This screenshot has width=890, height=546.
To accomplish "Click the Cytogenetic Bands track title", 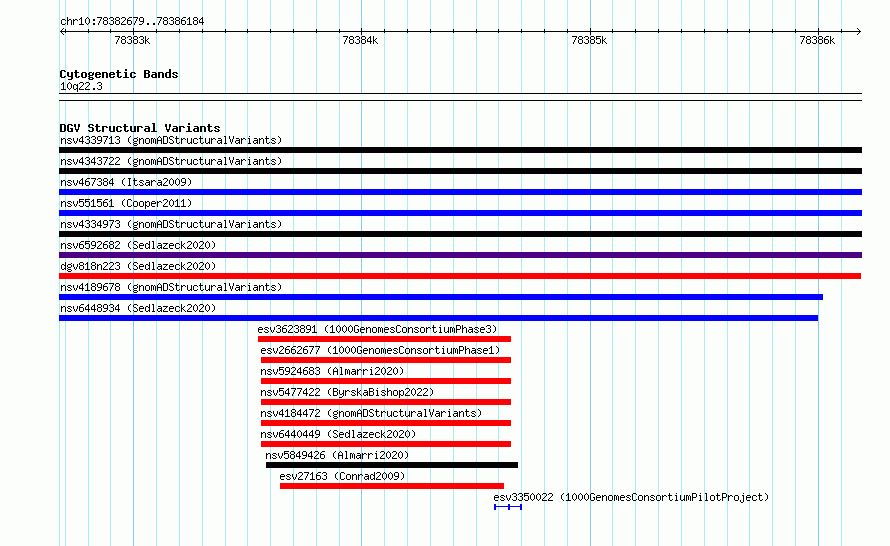I will pyautogui.click(x=119, y=74).
